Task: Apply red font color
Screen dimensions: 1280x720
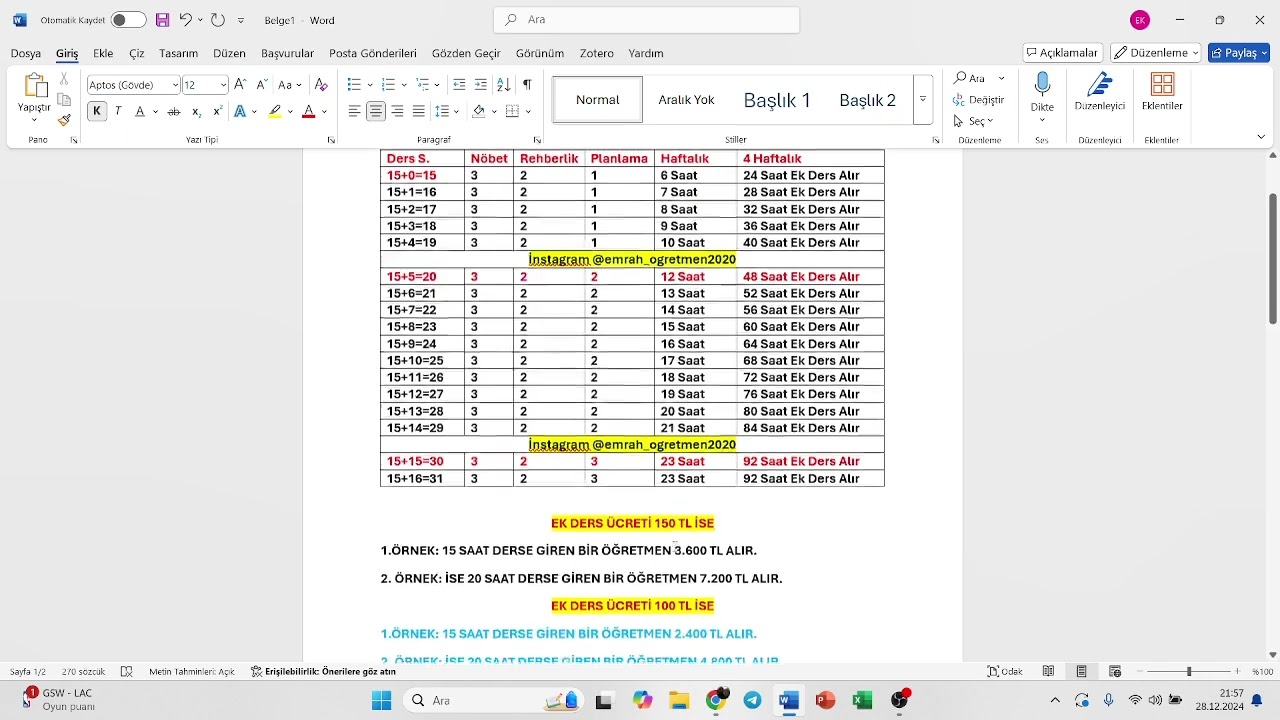Action: [x=308, y=112]
